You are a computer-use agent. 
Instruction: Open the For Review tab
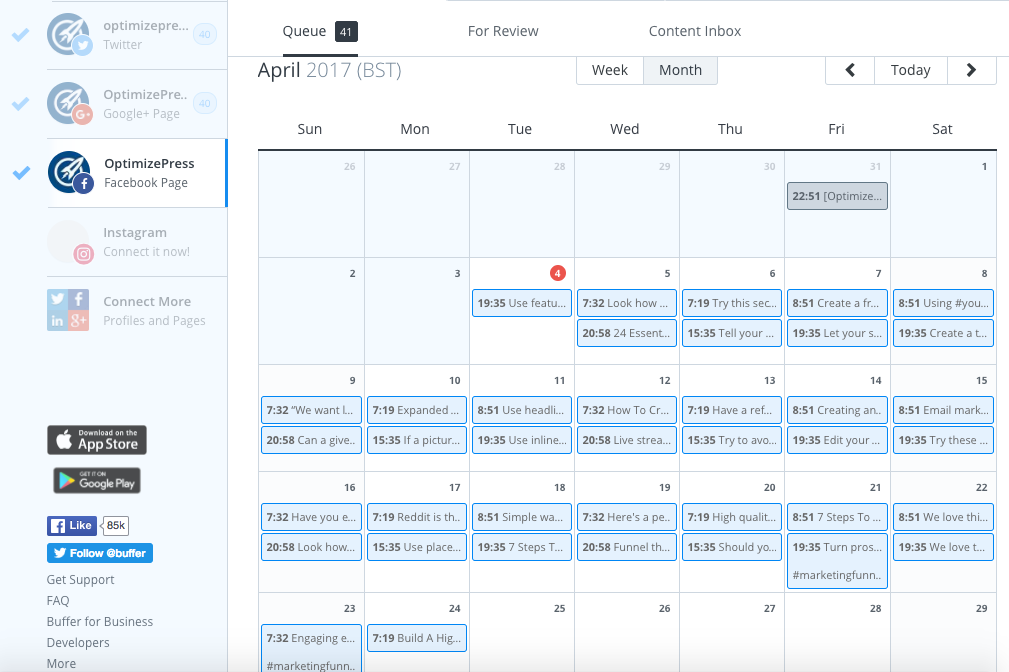[x=503, y=31]
